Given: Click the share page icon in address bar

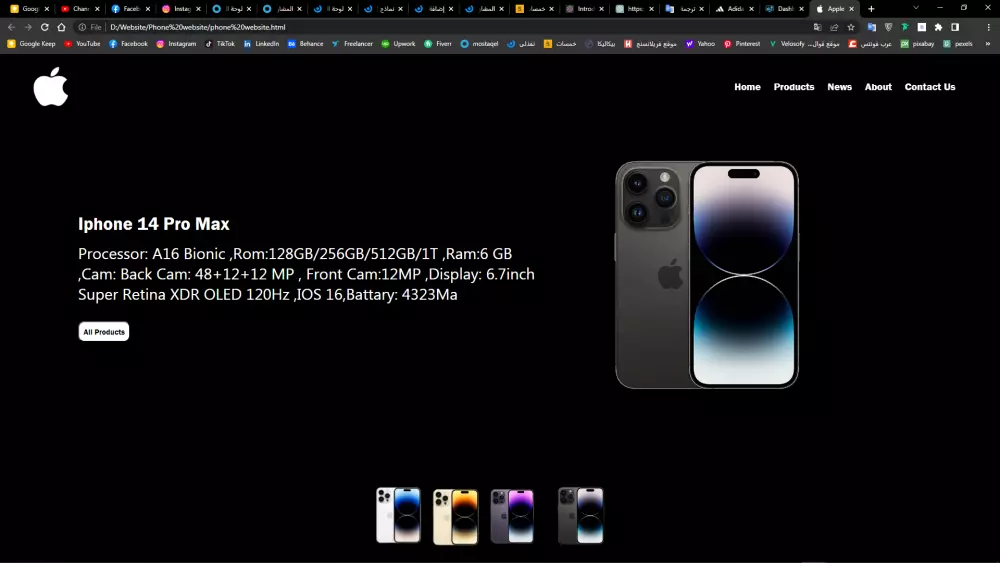Looking at the screenshot, I should tap(834, 27).
